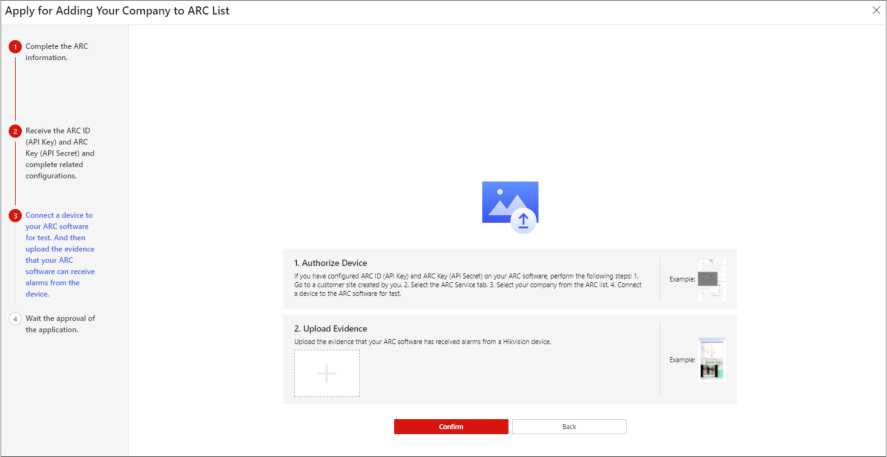Click the step 2 red circle indicator

coord(15,131)
